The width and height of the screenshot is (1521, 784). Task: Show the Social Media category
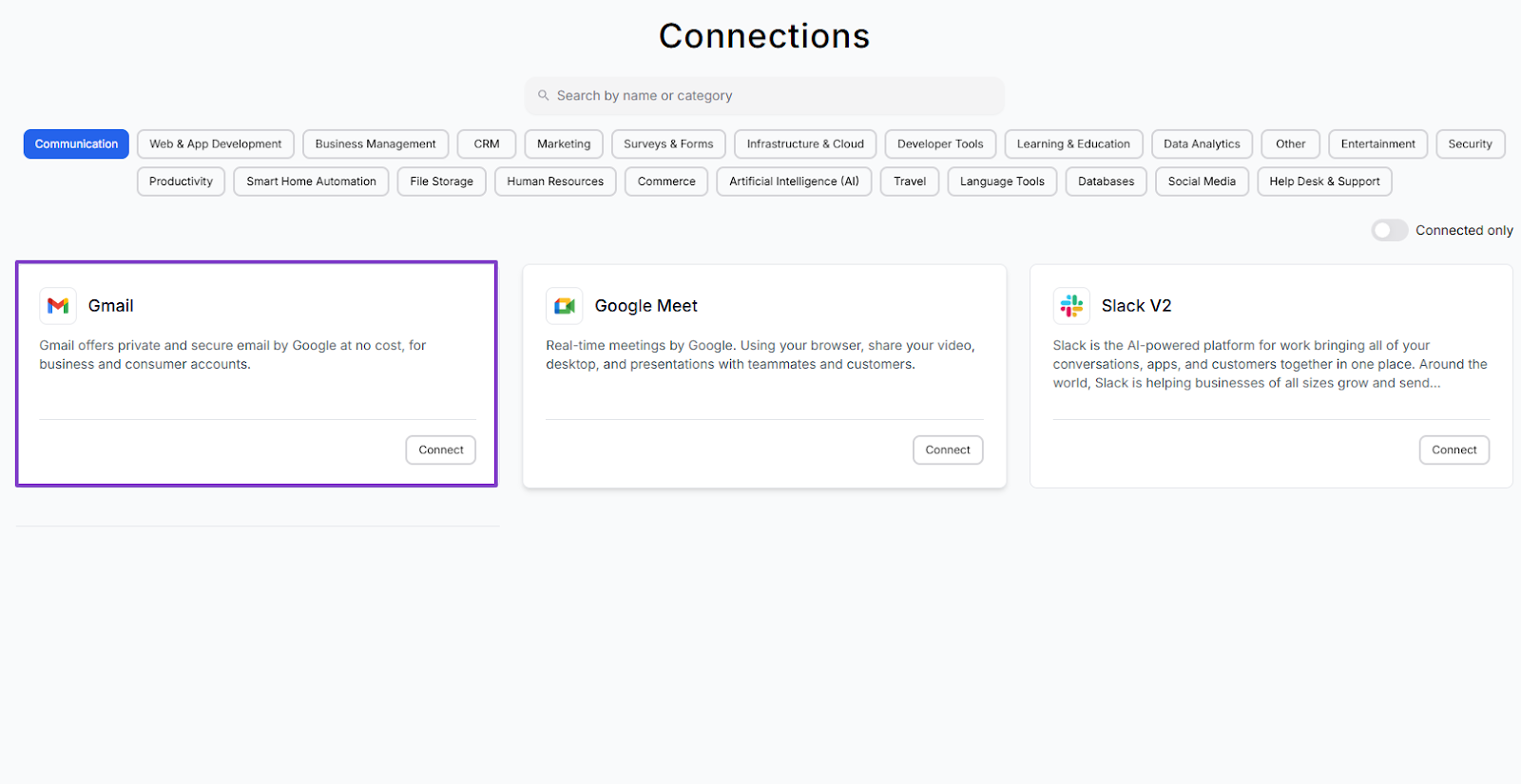point(1202,182)
